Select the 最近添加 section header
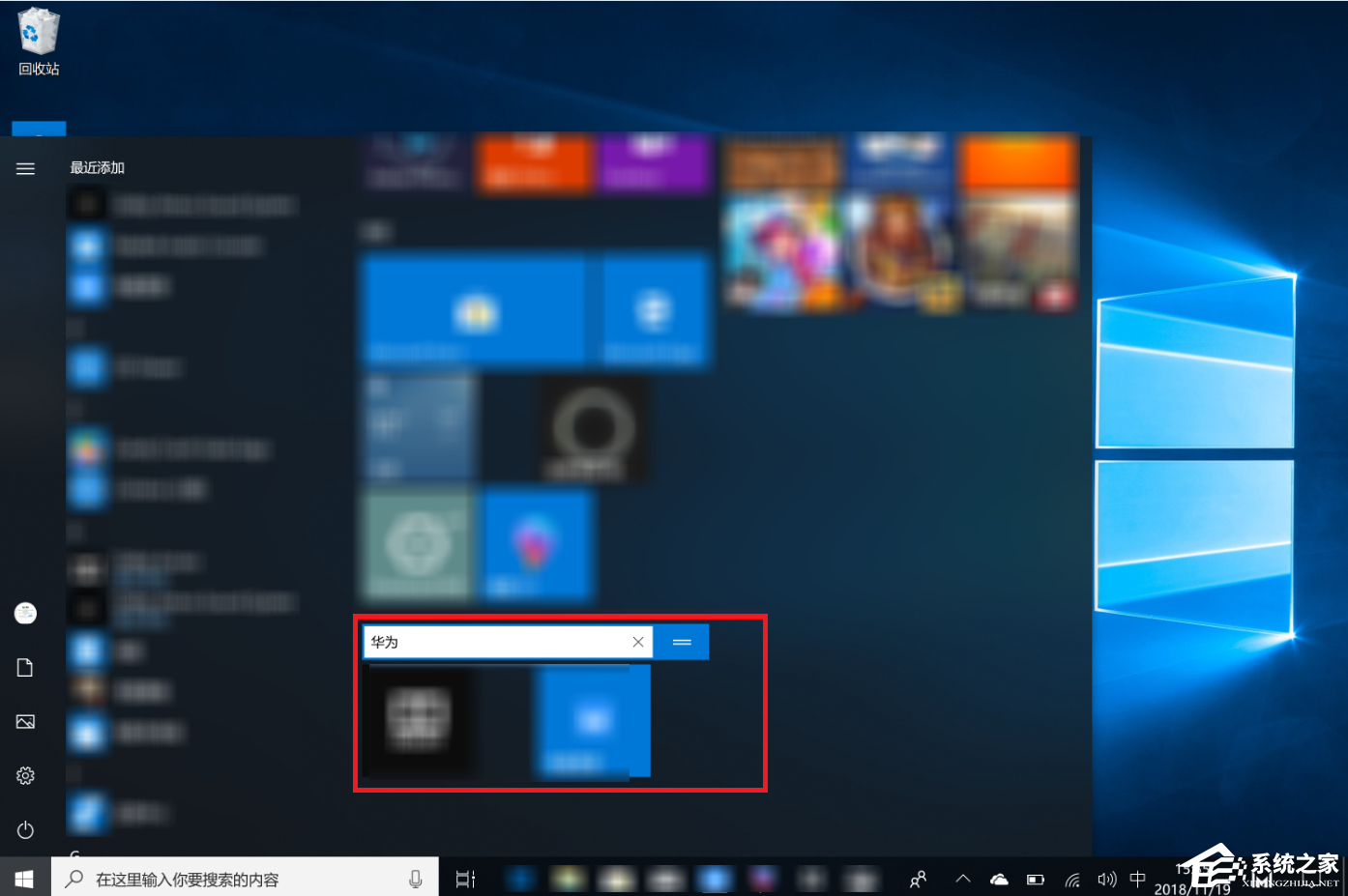Image resolution: width=1348 pixels, height=896 pixels. 97,167
